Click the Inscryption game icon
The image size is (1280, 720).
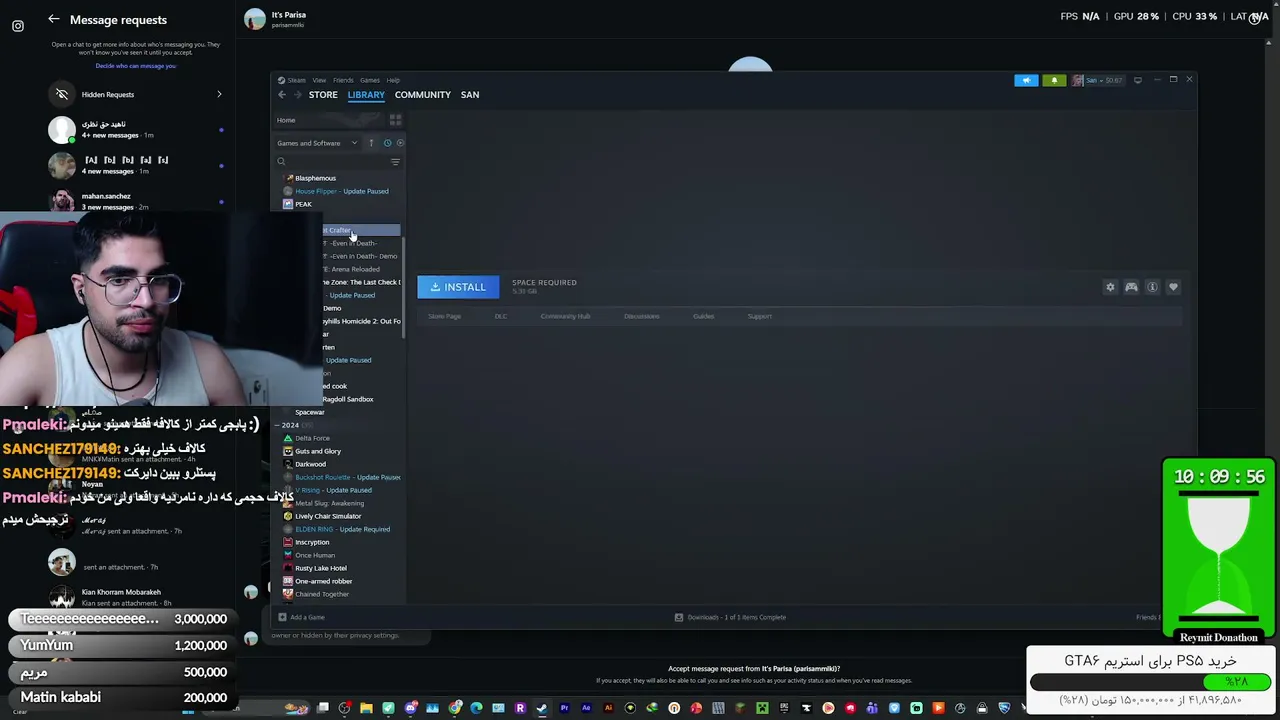pos(288,542)
